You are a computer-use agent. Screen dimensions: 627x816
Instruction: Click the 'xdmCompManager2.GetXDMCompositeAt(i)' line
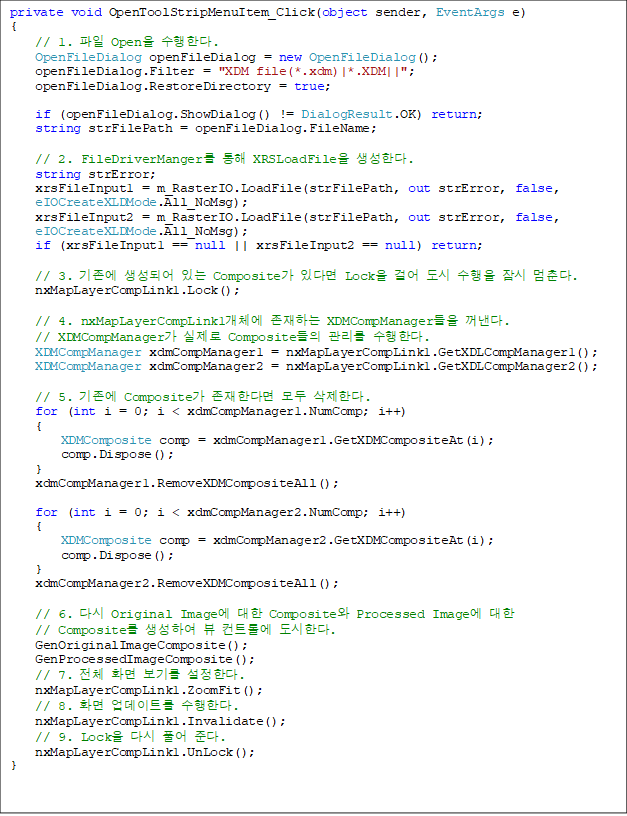pos(277,541)
